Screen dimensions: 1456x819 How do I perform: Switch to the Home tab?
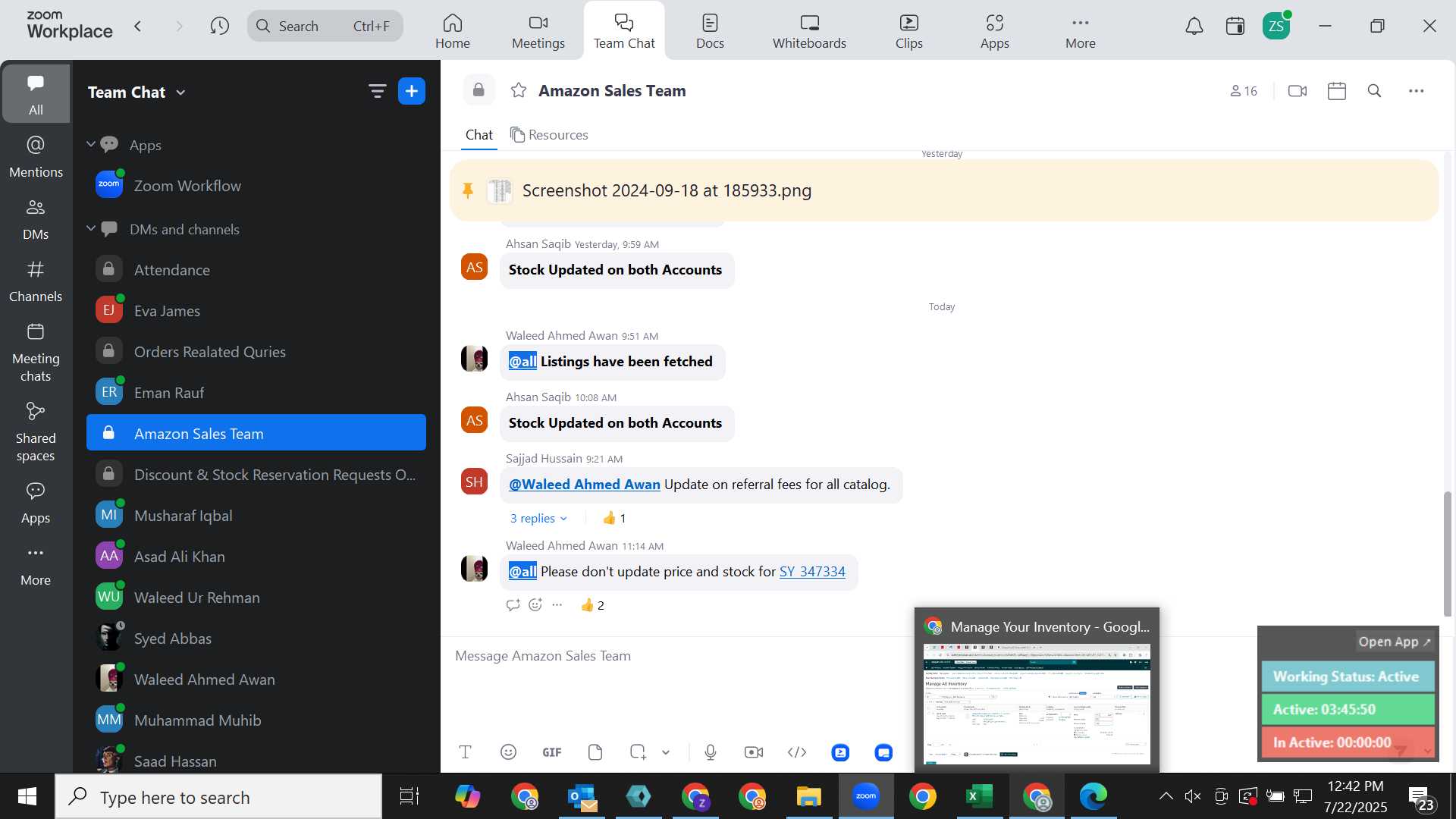coord(453,31)
